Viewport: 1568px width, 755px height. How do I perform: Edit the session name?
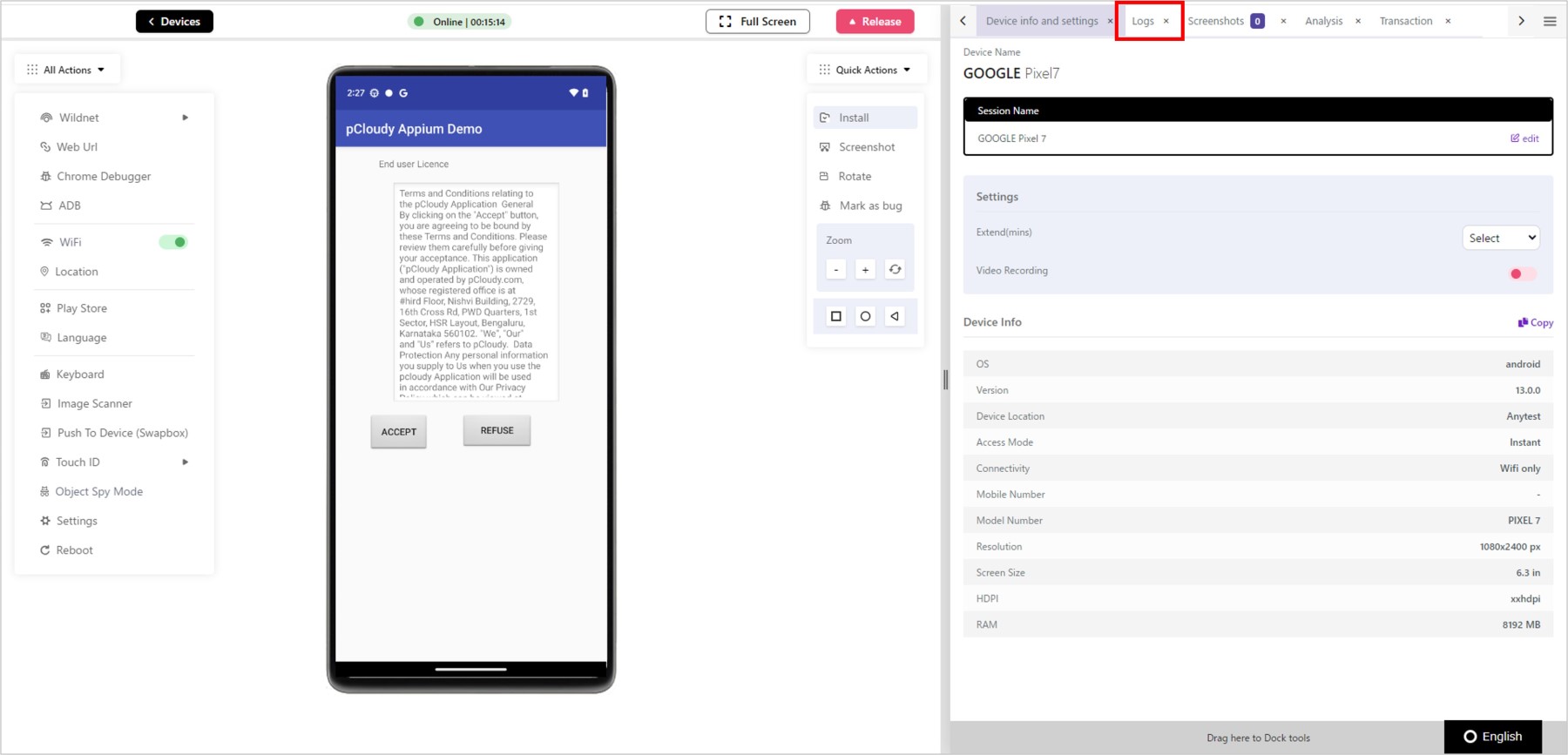[1524, 138]
